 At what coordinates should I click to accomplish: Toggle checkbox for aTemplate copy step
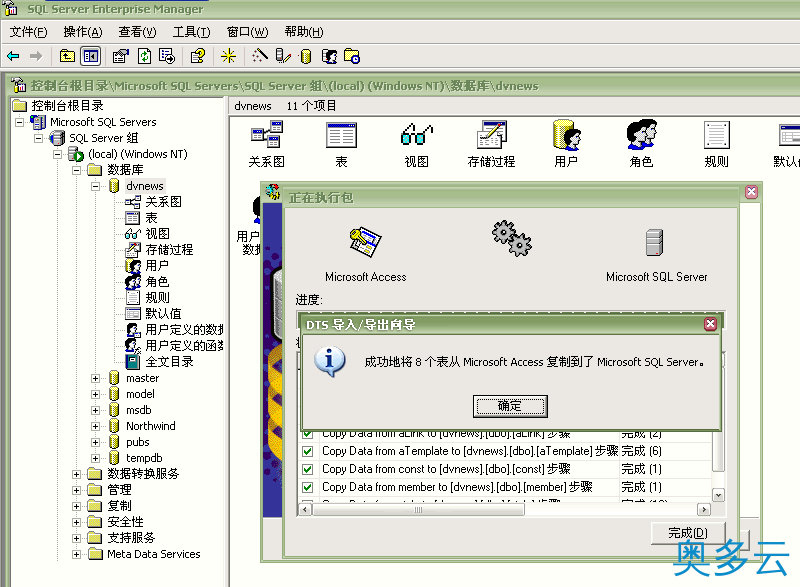(307, 451)
